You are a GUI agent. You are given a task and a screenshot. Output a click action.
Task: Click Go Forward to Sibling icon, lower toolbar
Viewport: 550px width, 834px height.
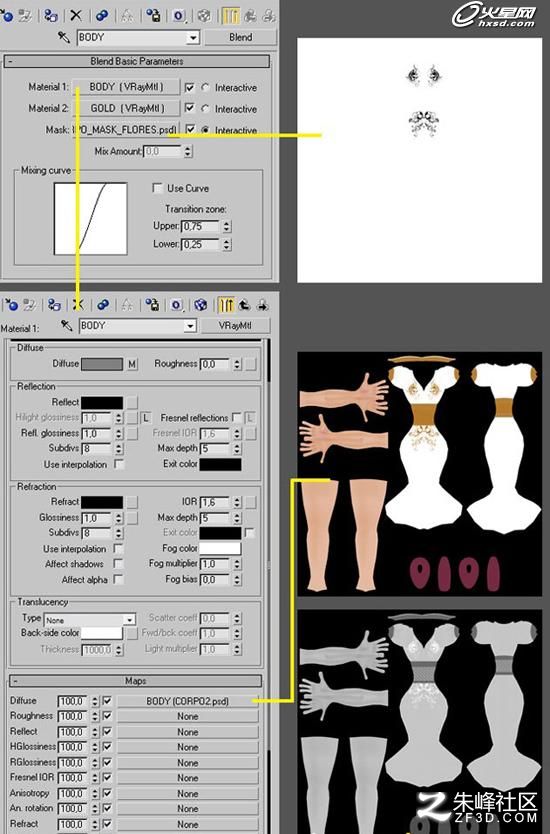(x=262, y=305)
